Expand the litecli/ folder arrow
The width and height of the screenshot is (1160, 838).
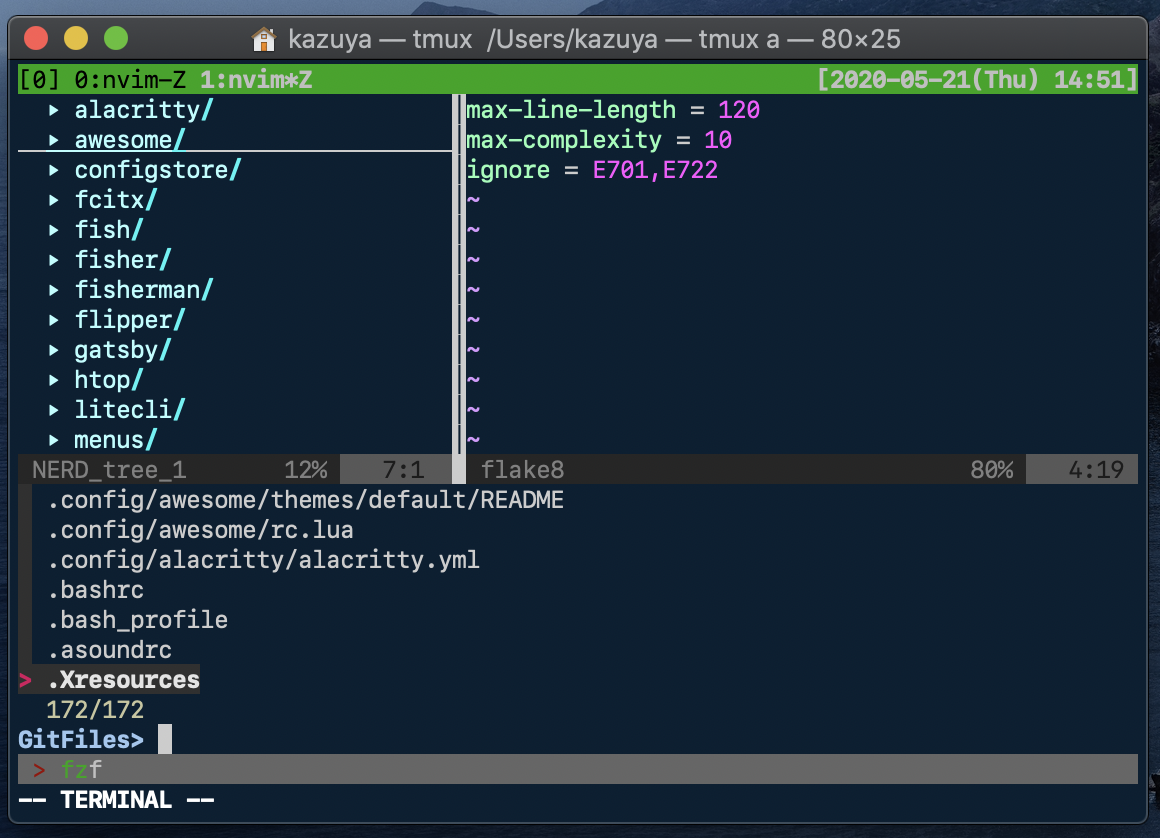[x=53, y=410]
